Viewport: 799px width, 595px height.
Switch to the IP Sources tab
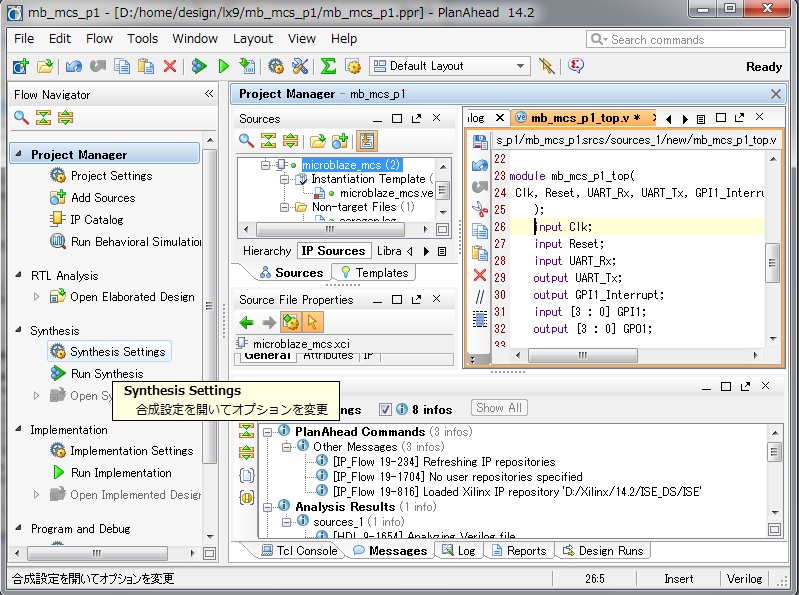coord(333,251)
